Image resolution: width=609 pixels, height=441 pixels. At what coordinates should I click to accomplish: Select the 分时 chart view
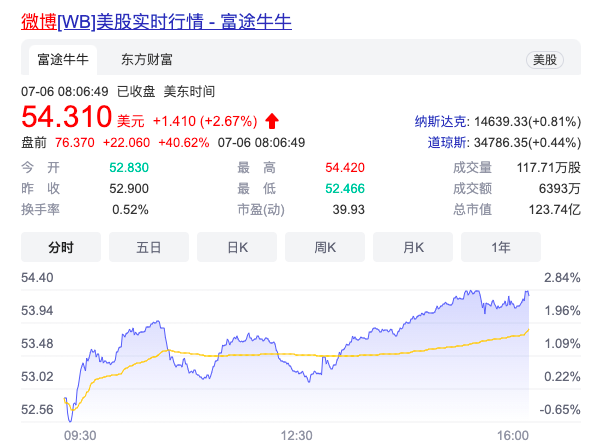(61, 247)
